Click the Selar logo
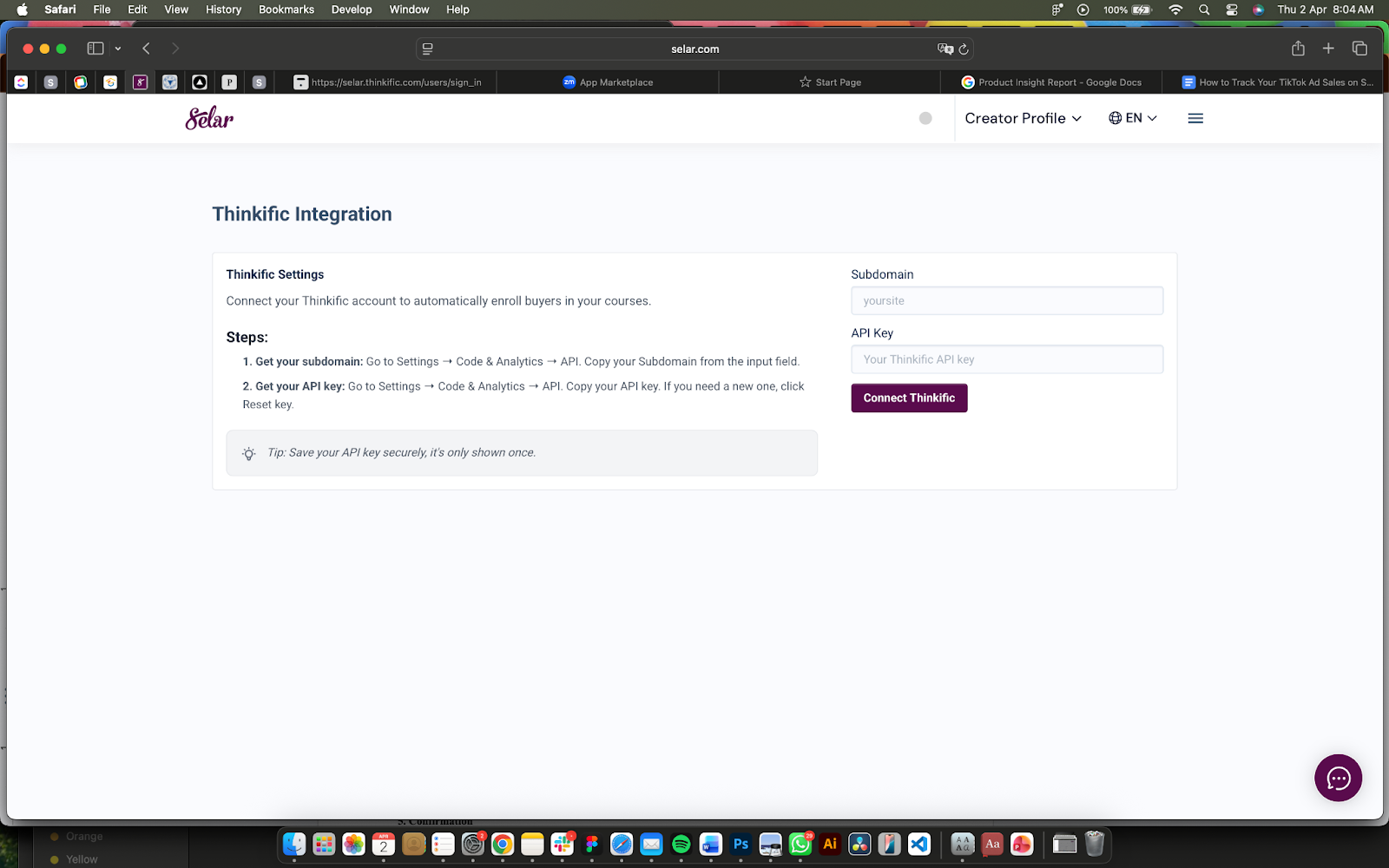Image resolution: width=1389 pixels, height=868 pixels. click(209, 118)
